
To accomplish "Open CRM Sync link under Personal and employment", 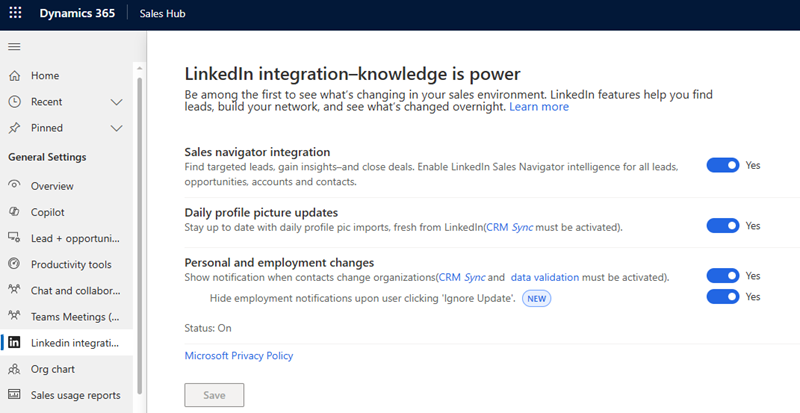I will (x=462, y=277).
